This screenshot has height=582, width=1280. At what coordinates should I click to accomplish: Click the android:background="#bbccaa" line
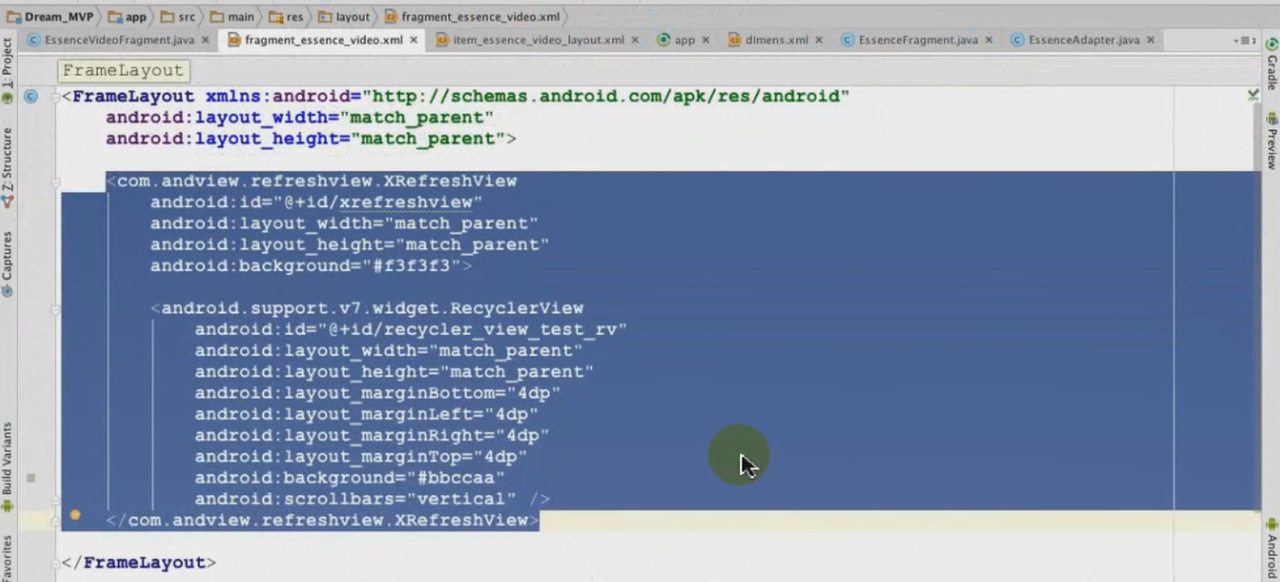click(350, 478)
